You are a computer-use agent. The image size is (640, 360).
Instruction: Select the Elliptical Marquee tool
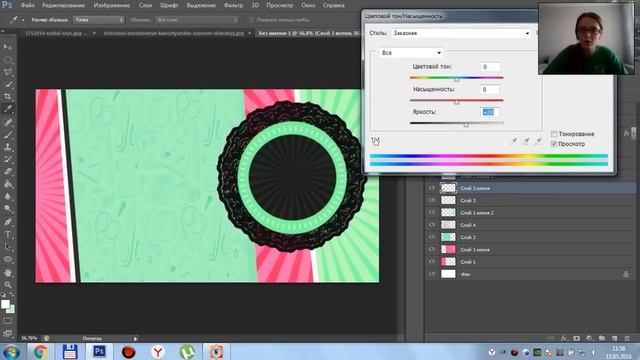click(x=8, y=60)
